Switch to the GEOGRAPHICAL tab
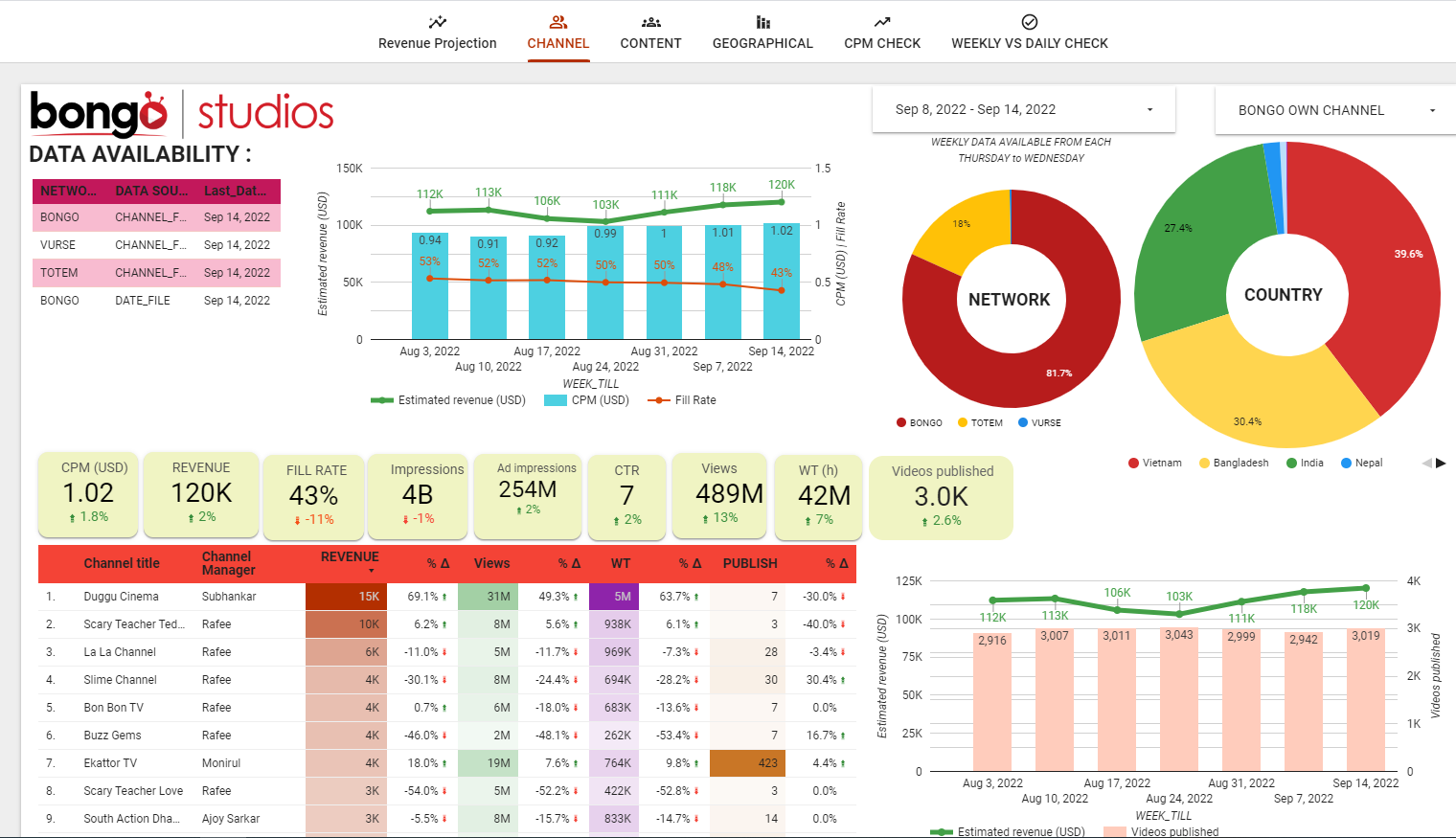Screen dimensions: 1456x838 (x=762, y=43)
